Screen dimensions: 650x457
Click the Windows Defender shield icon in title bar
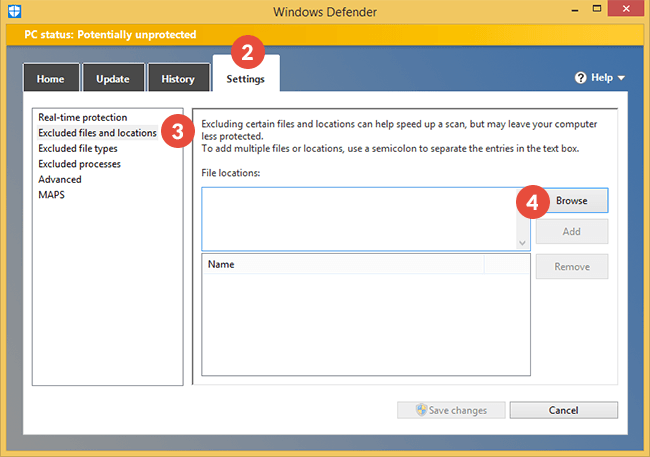(15, 11)
